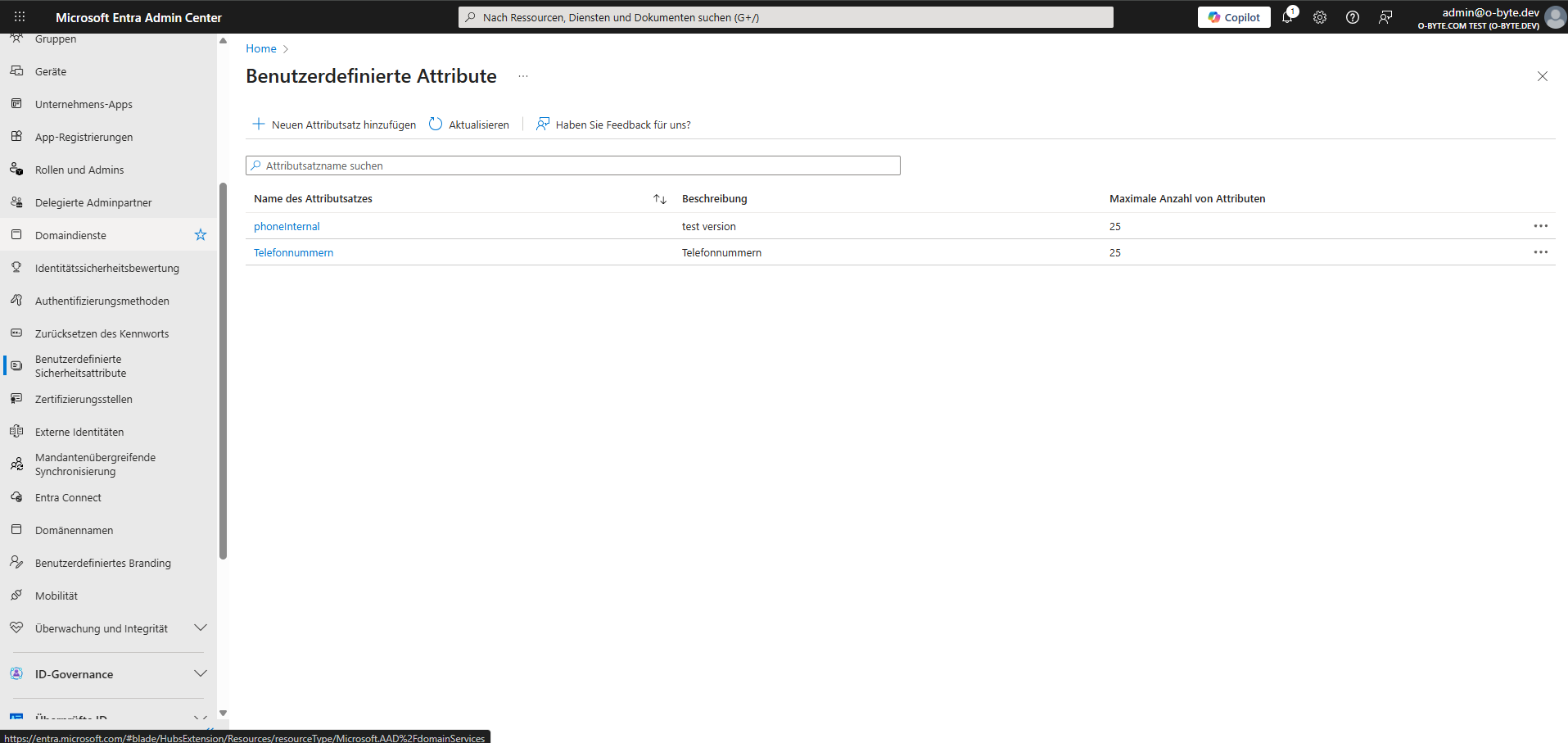
Task: Open the Copilot button
Action: (x=1234, y=17)
